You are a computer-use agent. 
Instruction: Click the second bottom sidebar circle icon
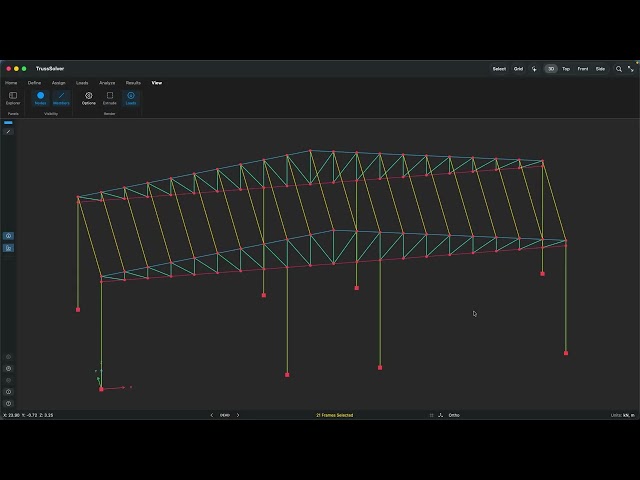[8, 369]
